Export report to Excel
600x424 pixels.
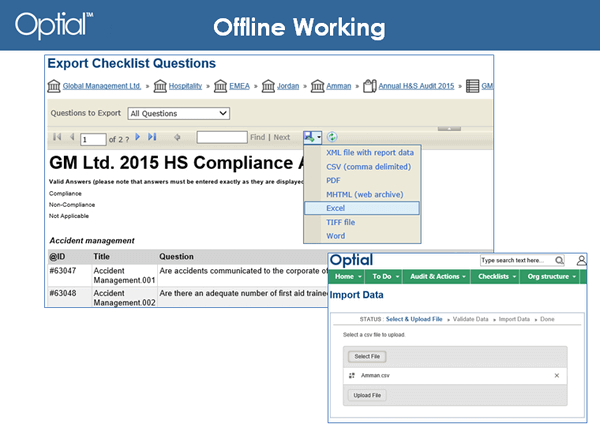click(362, 208)
